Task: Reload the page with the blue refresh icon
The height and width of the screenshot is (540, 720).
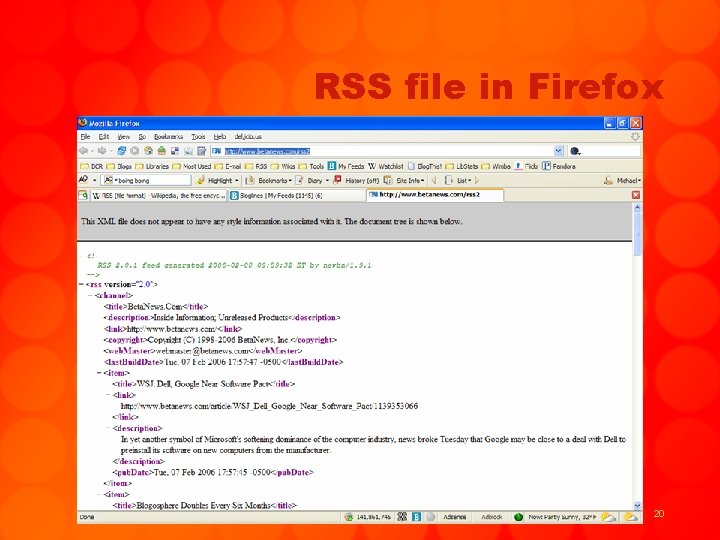Action: click(x=121, y=151)
